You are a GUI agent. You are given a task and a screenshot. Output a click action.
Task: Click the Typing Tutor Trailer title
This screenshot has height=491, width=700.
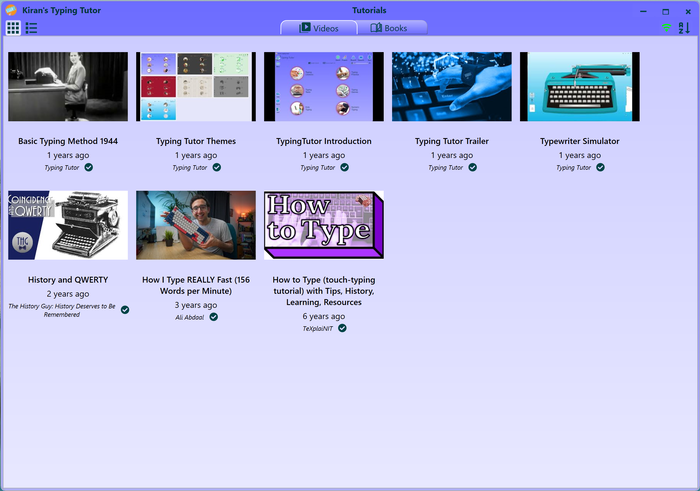tap(452, 141)
